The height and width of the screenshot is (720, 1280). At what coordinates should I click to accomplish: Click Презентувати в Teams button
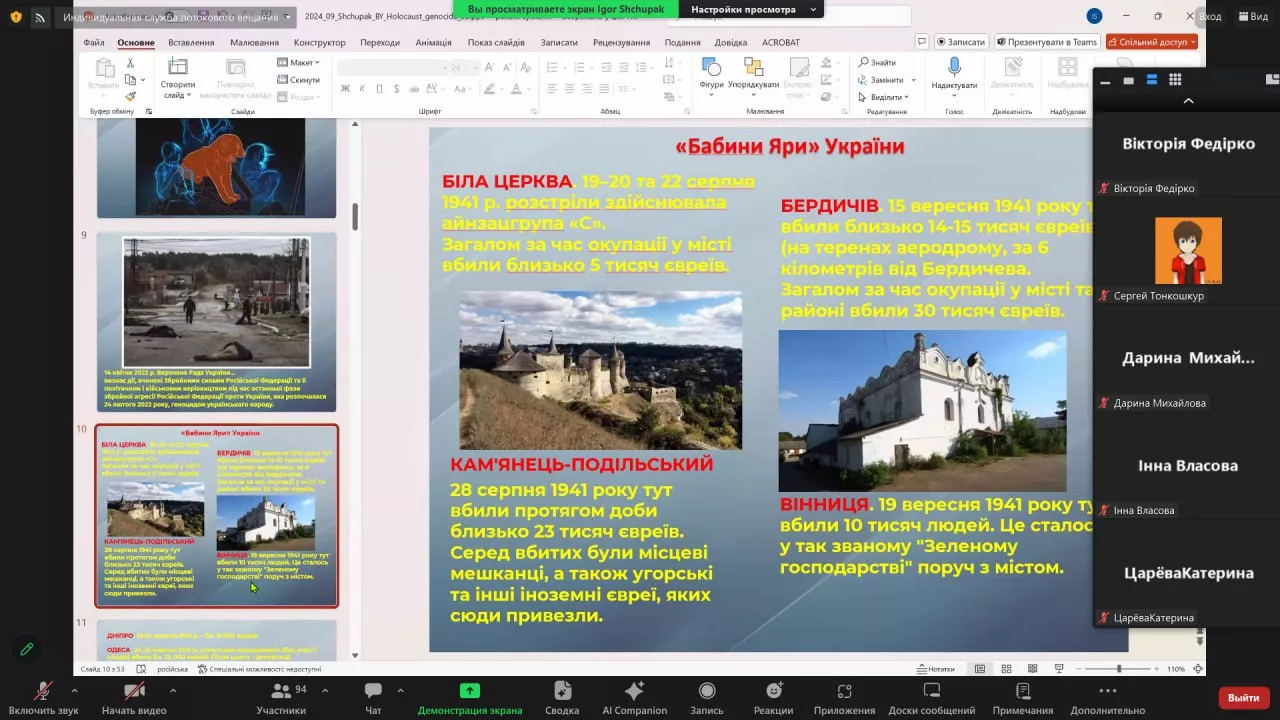click(1046, 42)
